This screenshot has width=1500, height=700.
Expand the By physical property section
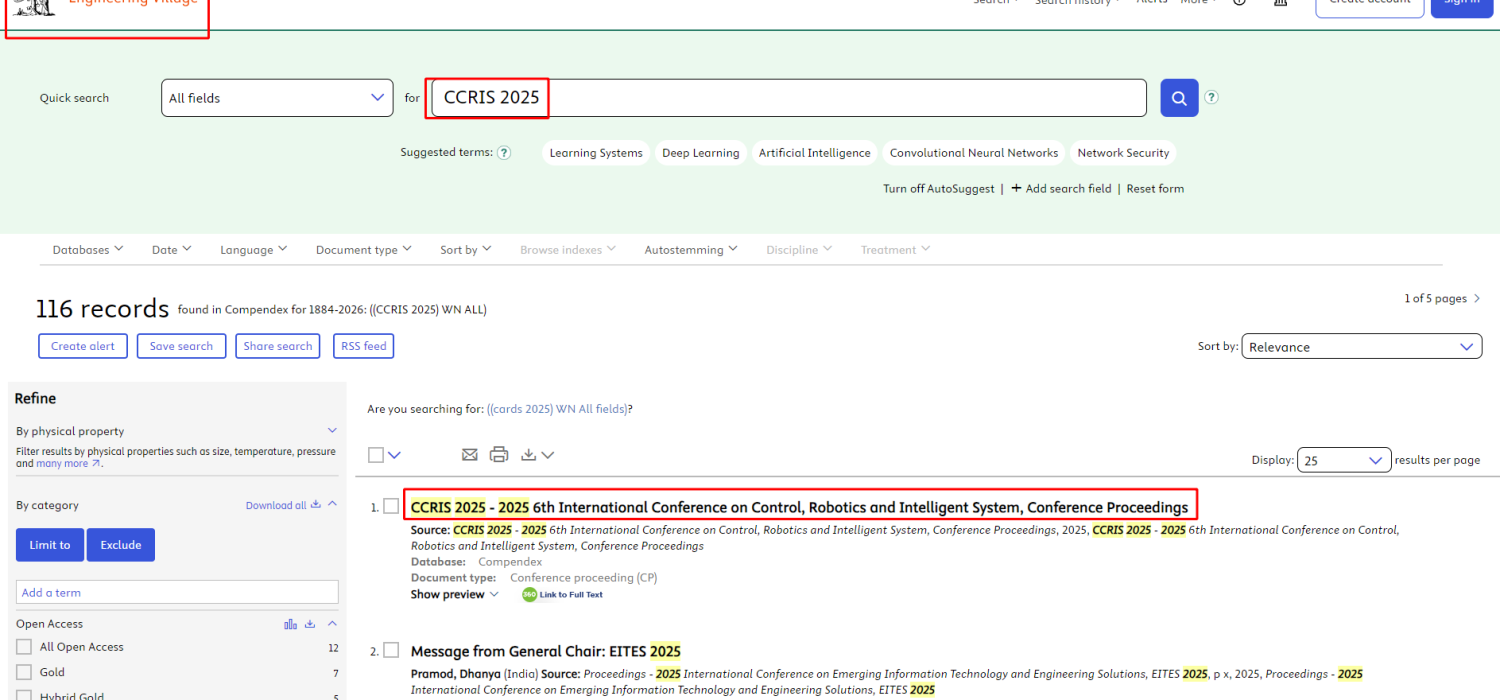pos(333,431)
